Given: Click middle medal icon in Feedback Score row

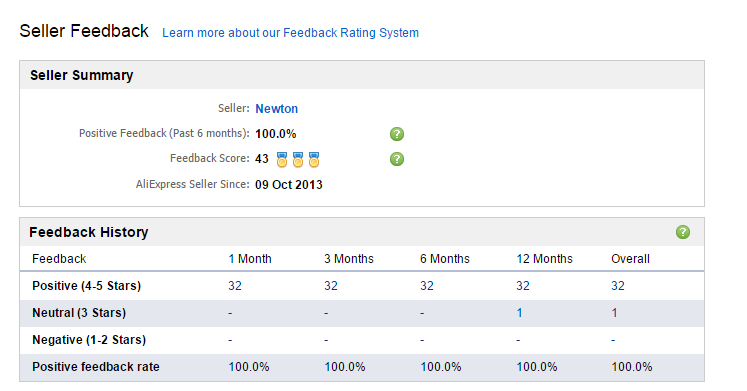Looking at the screenshot, I should click(x=298, y=160).
